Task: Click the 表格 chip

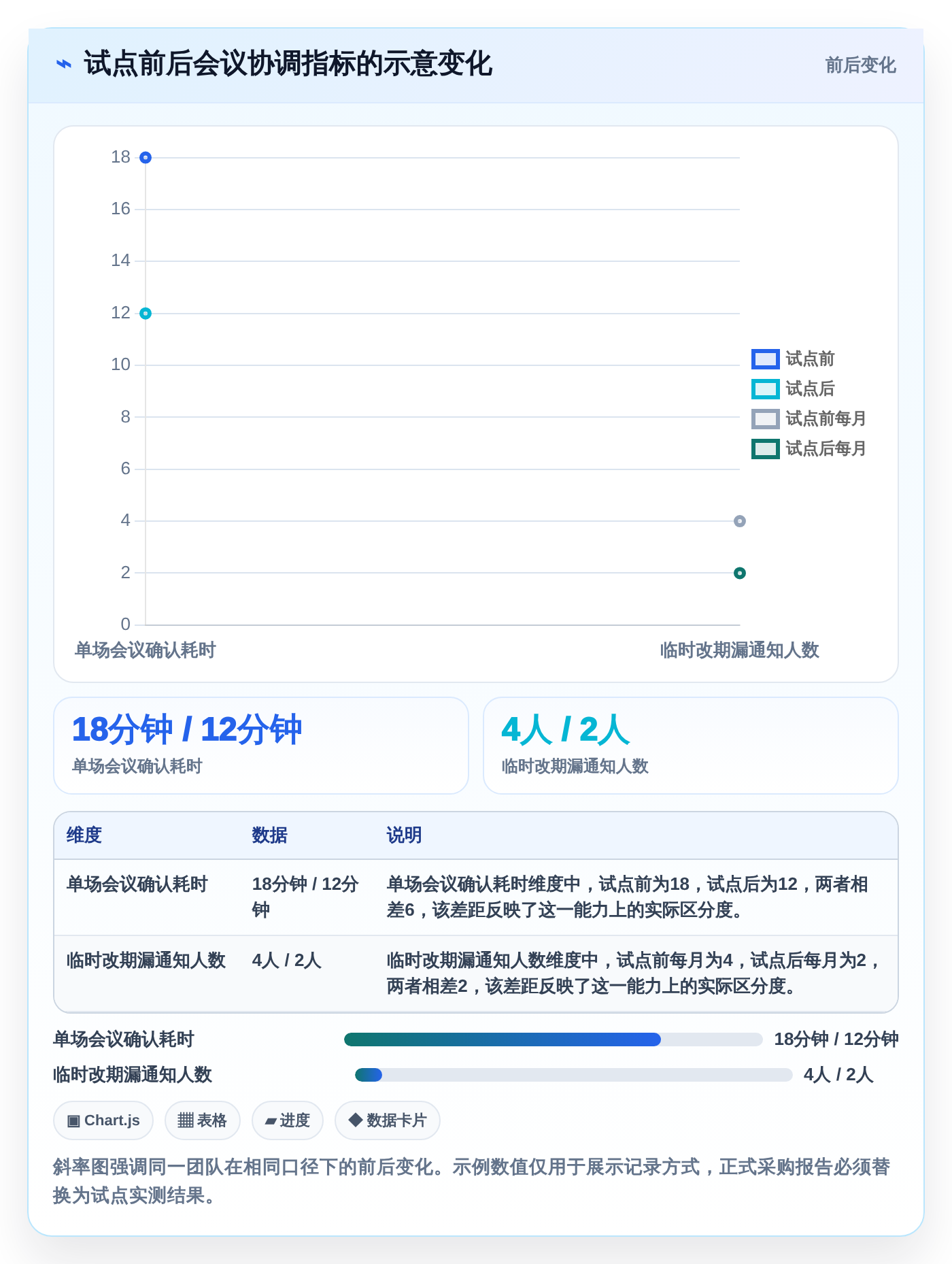Action: (x=203, y=1120)
